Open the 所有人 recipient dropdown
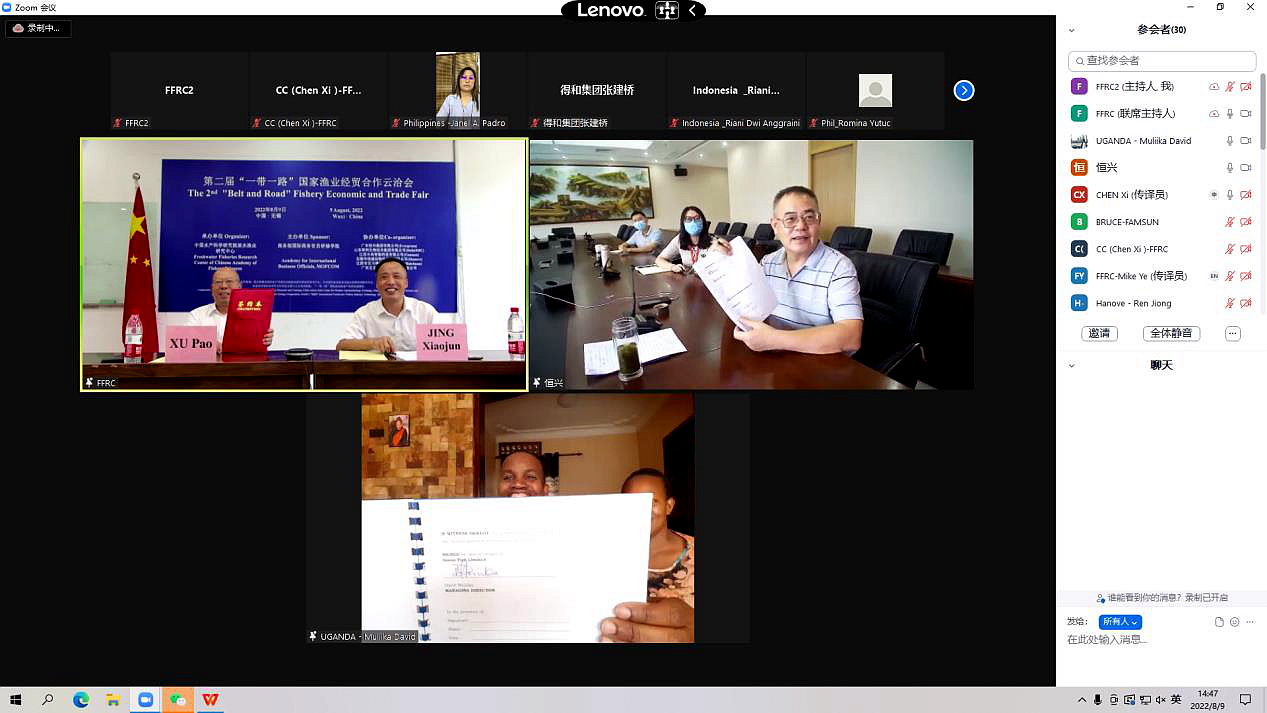The width and height of the screenshot is (1267, 713). coord(1120,622)
